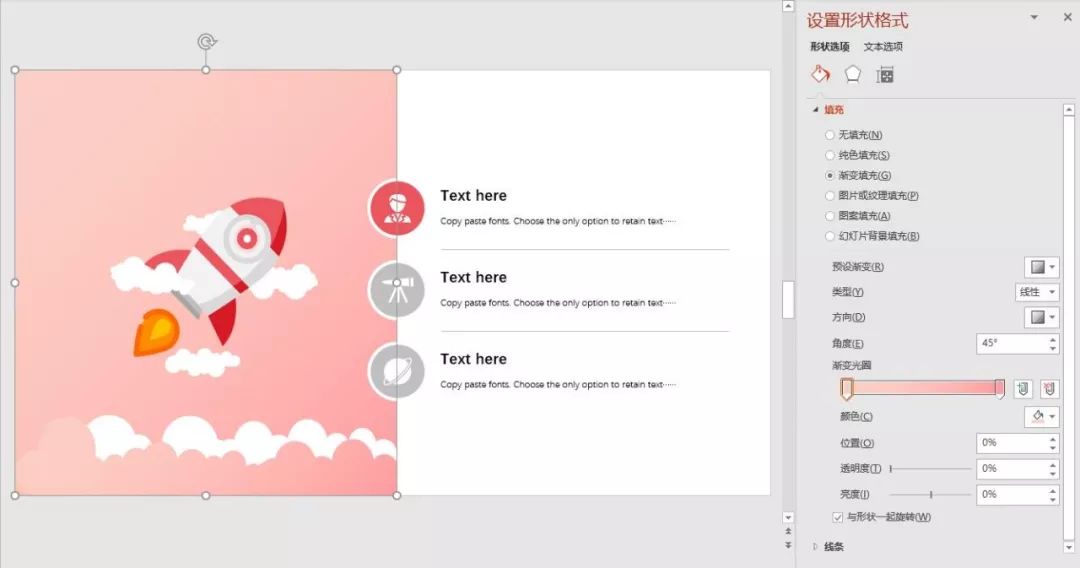The width and height of the screenshot is (1080, 568).
Task: Click the second 'Text here' heading
Action: 473,277
